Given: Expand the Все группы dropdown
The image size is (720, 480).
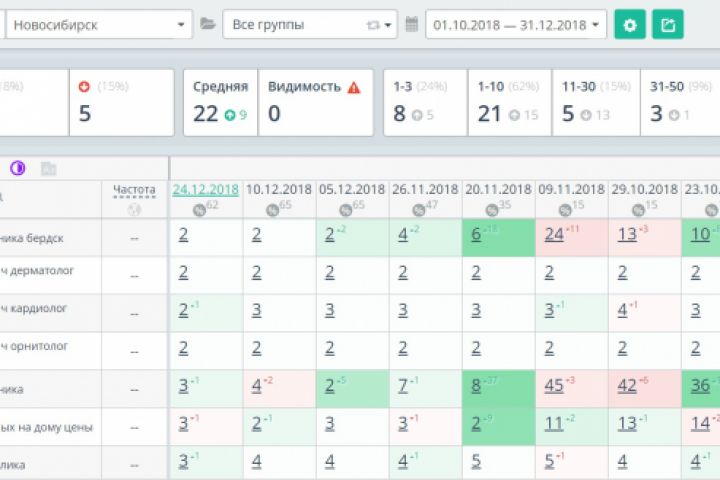Looking at the screenshot, I should (x=309, y=25).
